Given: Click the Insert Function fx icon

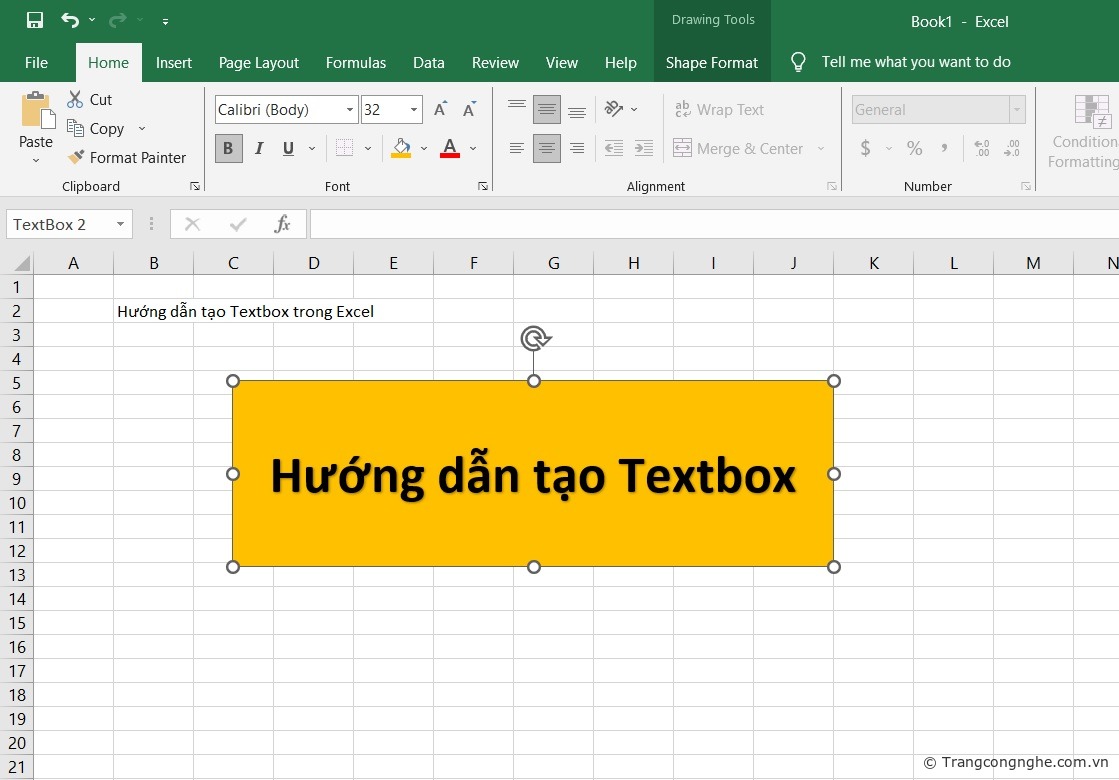Looking at the screenshot, I should point(283,224).
